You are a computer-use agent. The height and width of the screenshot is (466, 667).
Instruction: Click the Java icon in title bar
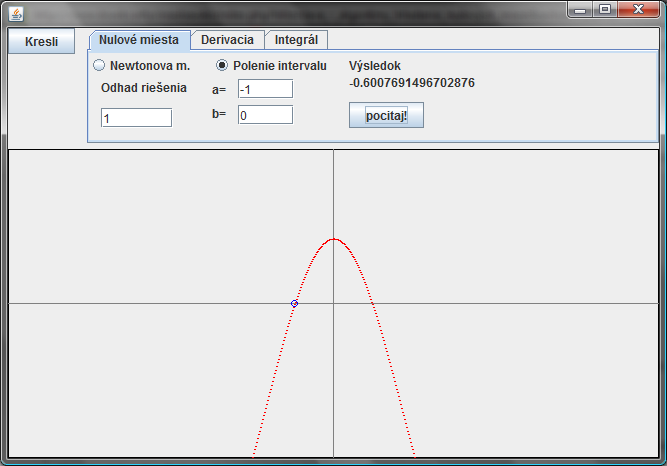(16, 14)
